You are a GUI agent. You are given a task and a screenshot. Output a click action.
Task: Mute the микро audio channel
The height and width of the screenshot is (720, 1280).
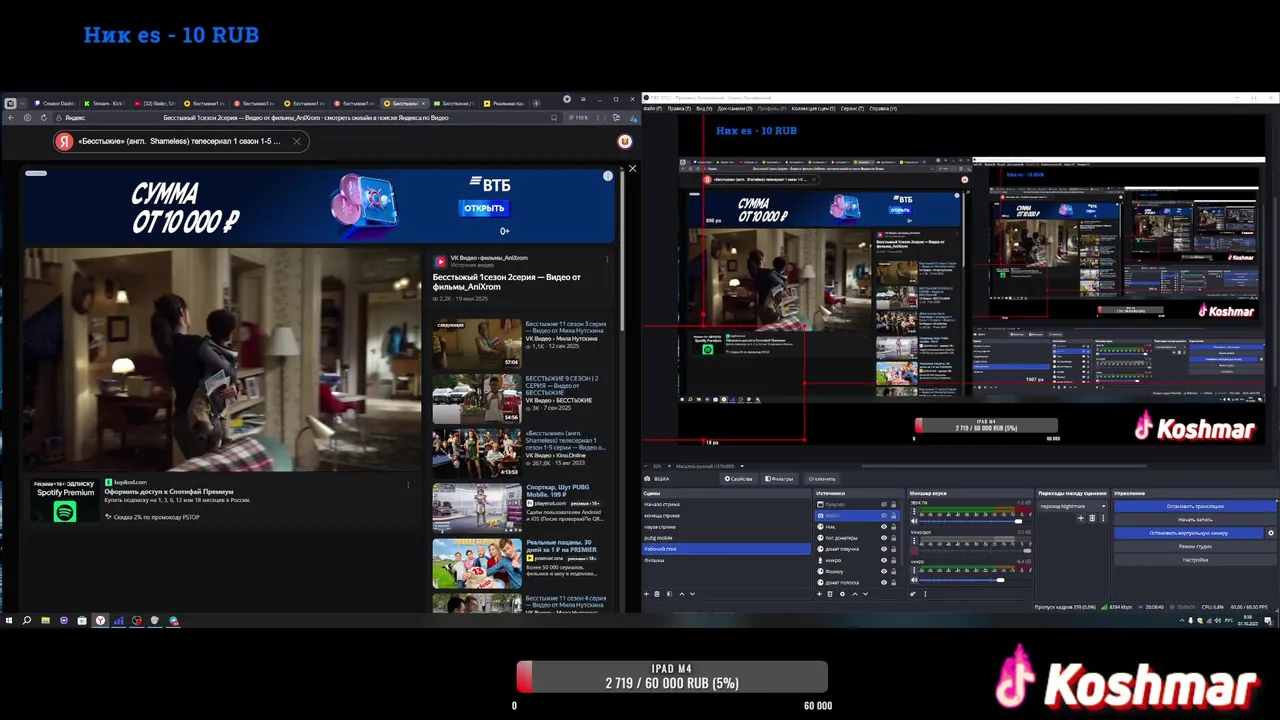click(x=914, y=580)
